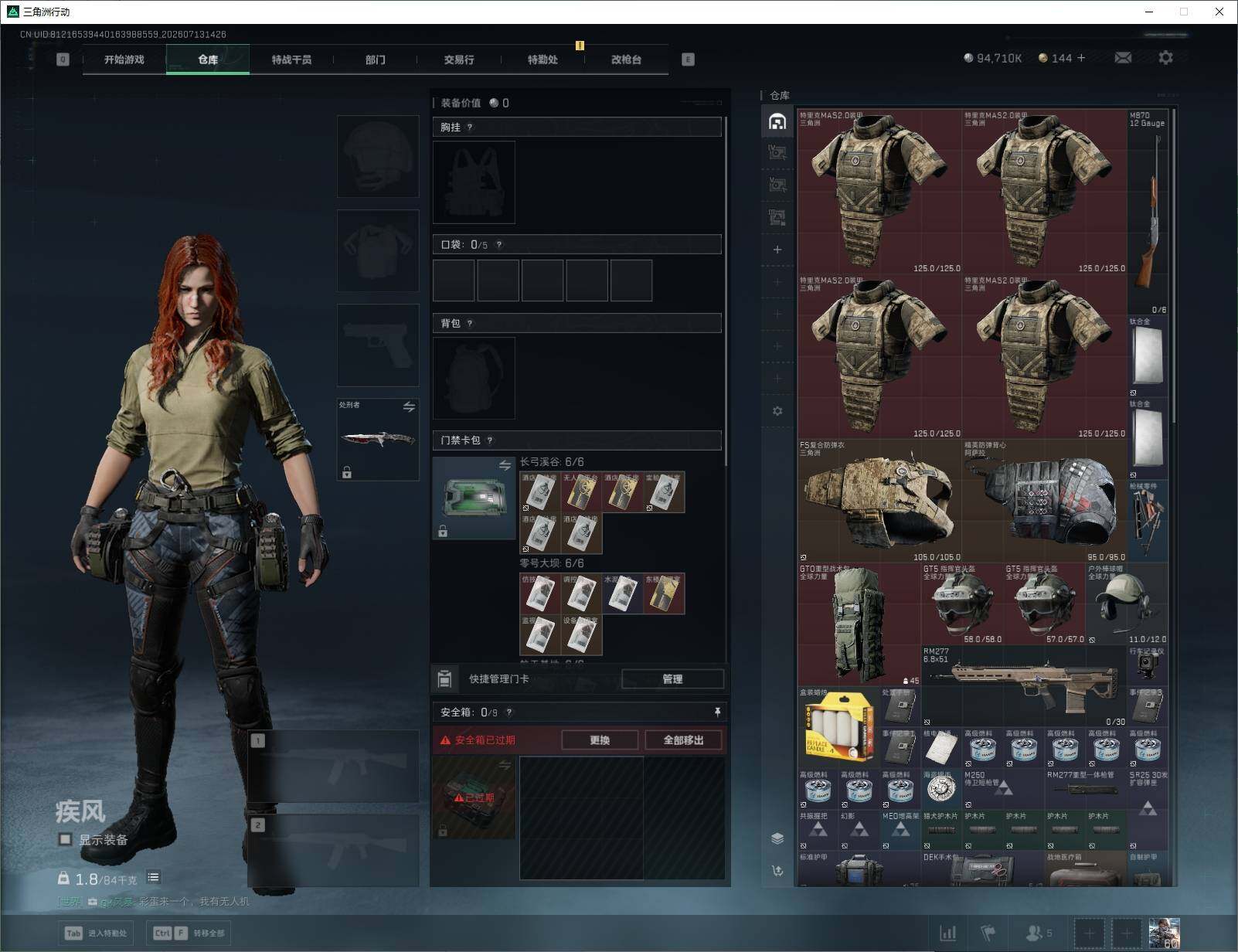Click the help icon next to 背包
Screen dimensions: 1238x952
coord(470,324)
